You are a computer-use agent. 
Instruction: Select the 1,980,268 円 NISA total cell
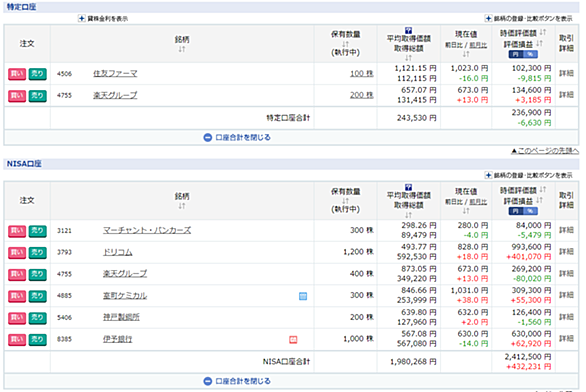coord(409,362)
